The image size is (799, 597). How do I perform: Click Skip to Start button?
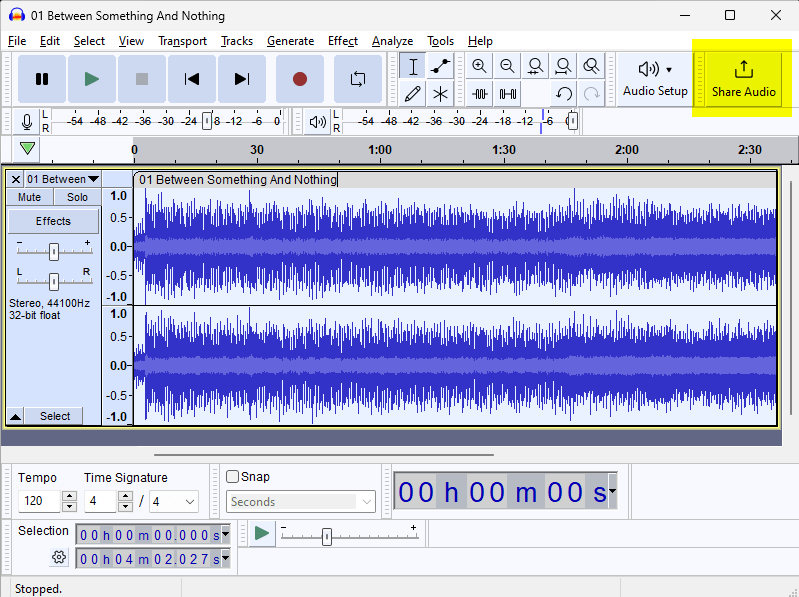192,79
